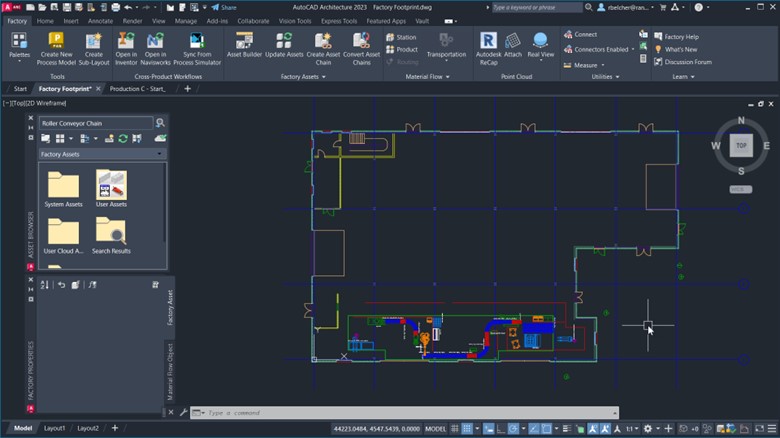
Task: Toggle annotation visibility in status bar
Action: pos(593,429)
